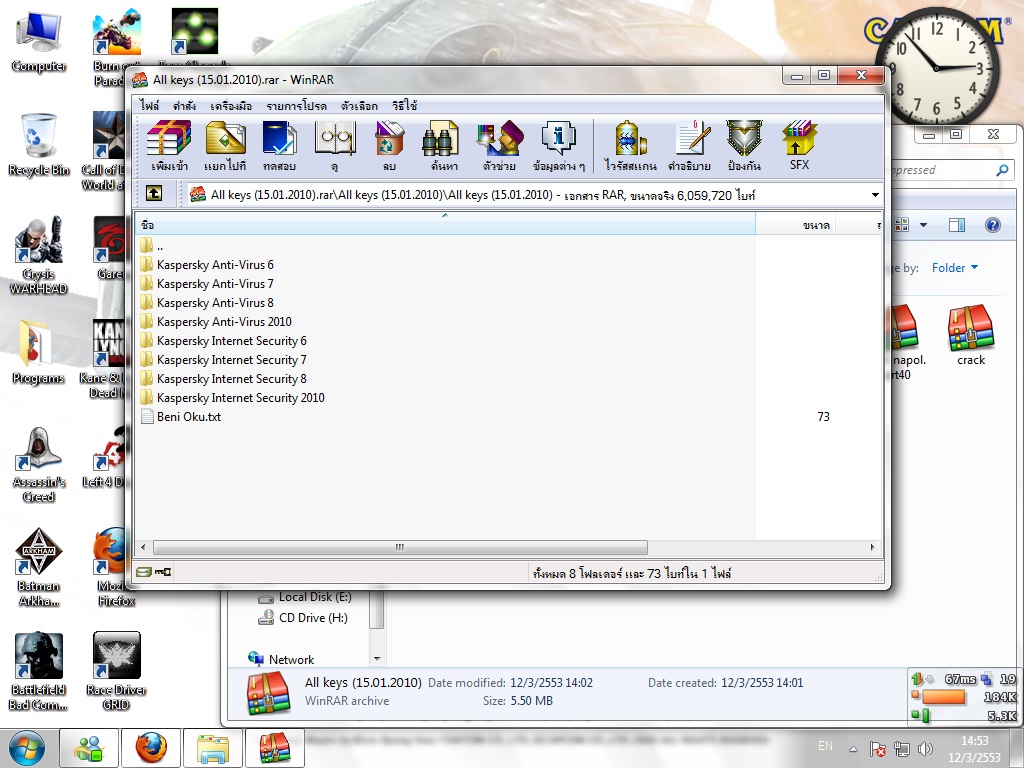
Task: Click the scroll left arrow in WinRAR
Action: pyautogui.click(x=143, y=547)
